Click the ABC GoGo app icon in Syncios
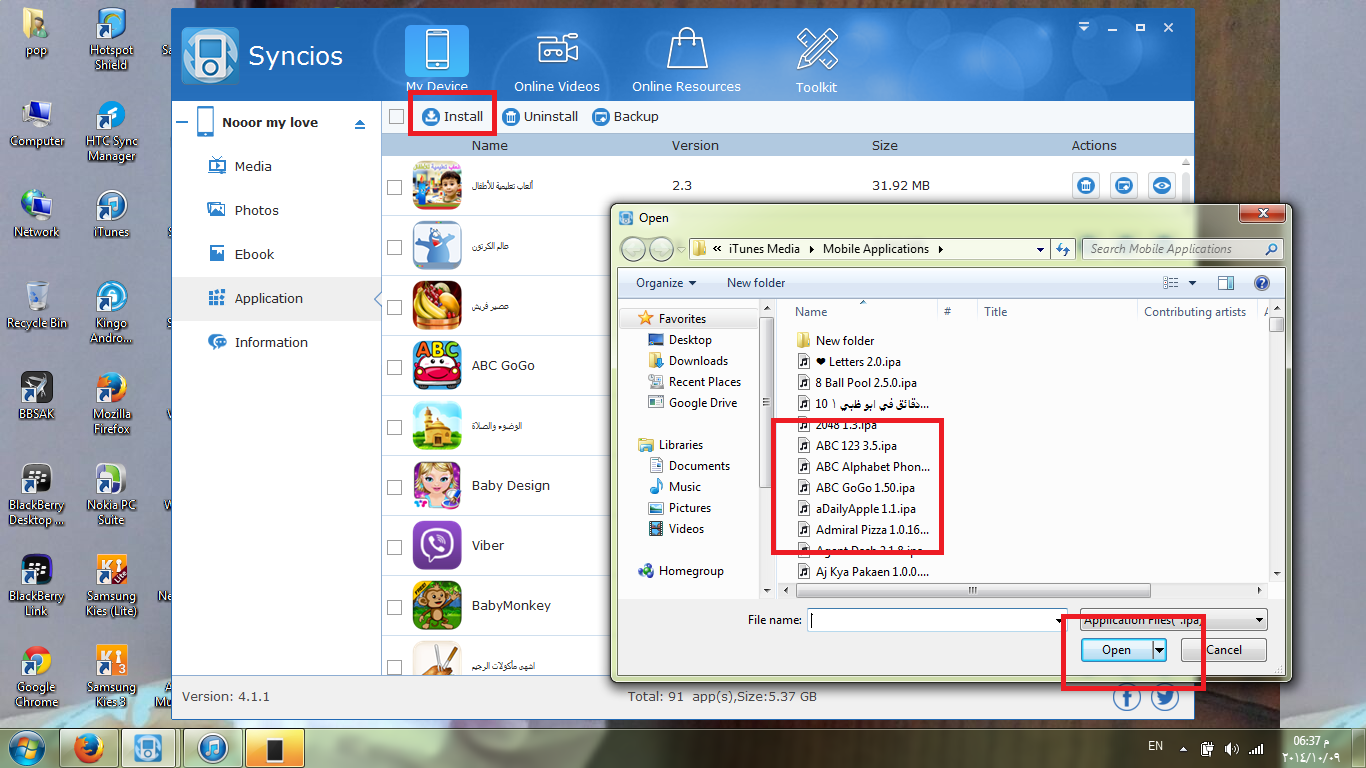This screenshot has height=768, width=1366. pos(437,366)
